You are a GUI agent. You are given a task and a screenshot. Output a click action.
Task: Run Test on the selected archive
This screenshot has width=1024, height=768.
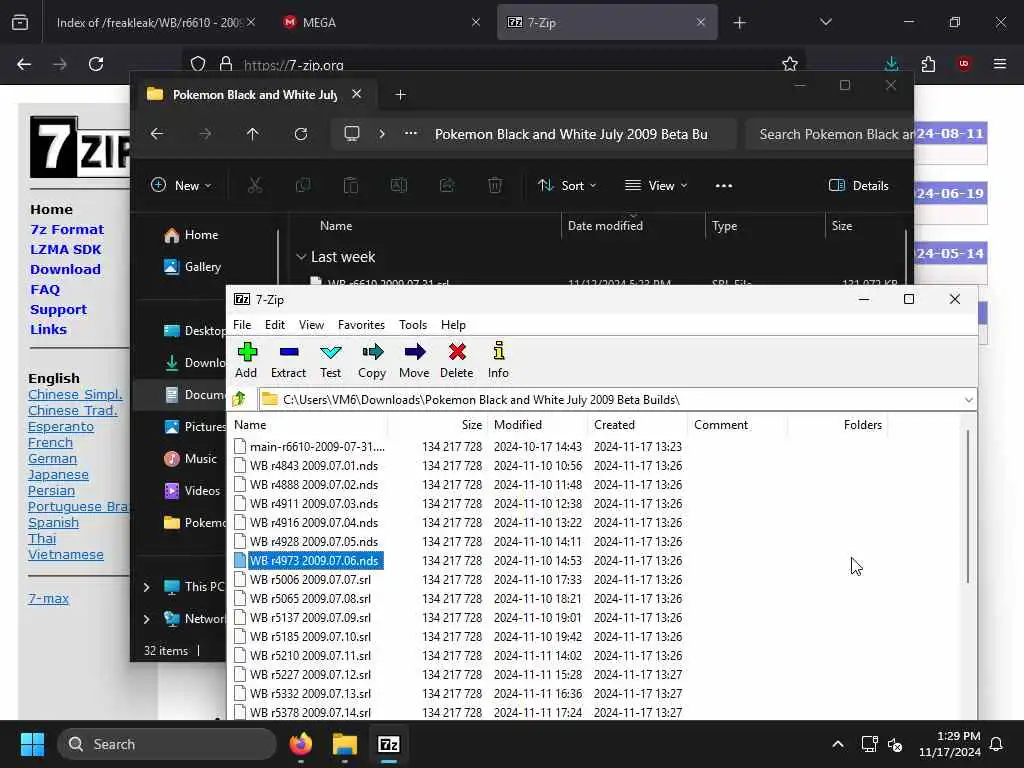coord(330,360)
